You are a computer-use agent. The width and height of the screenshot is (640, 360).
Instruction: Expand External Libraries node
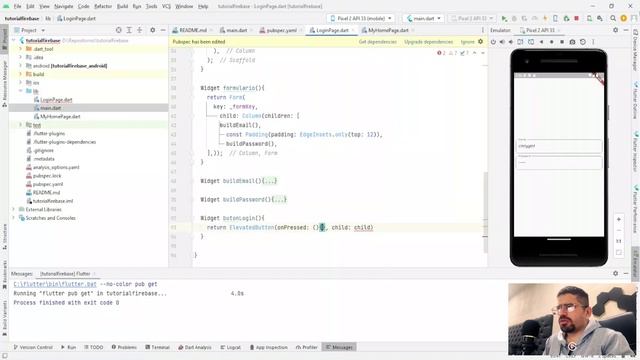(x=13, y=209)
